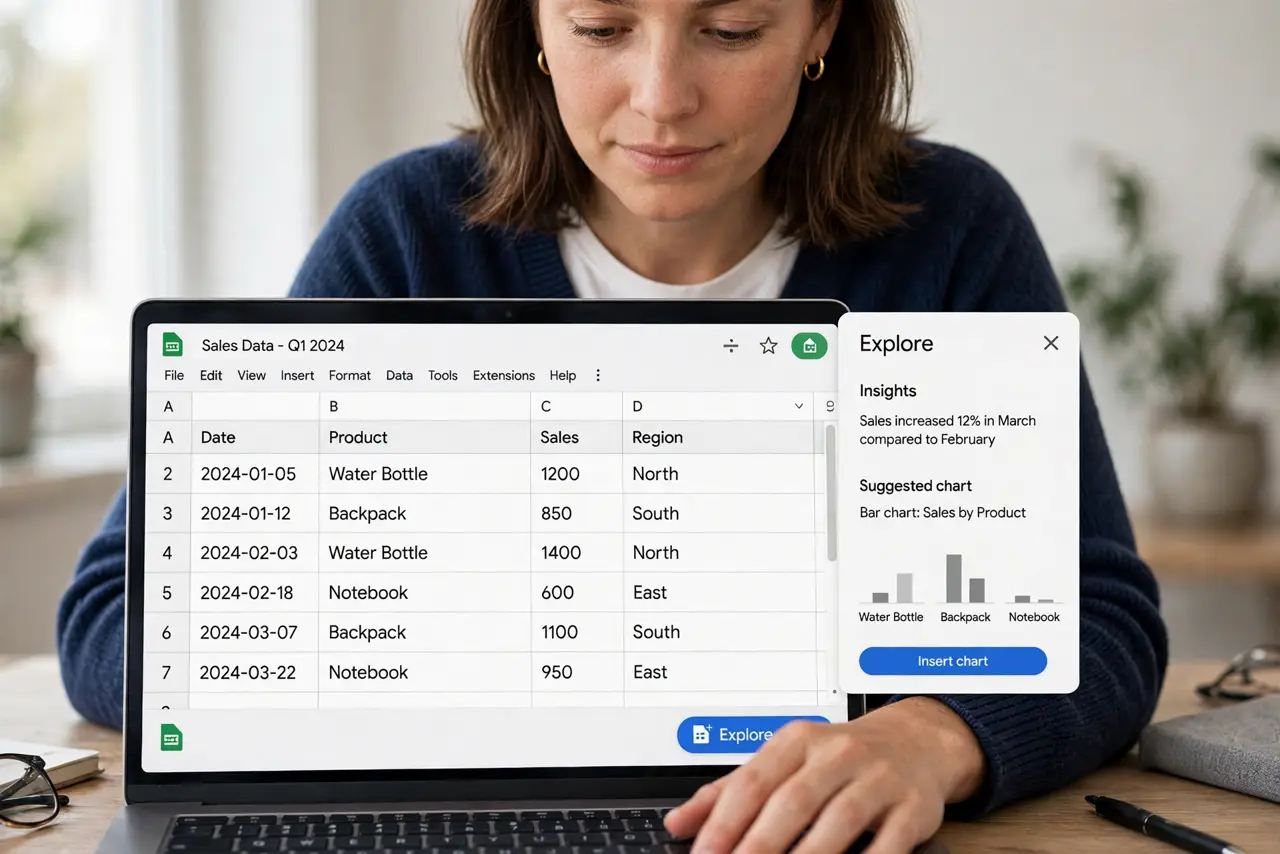This screenshot has width=1280, height=854.
Task: Open the Format menu
Action: click(x=350, y=376)
